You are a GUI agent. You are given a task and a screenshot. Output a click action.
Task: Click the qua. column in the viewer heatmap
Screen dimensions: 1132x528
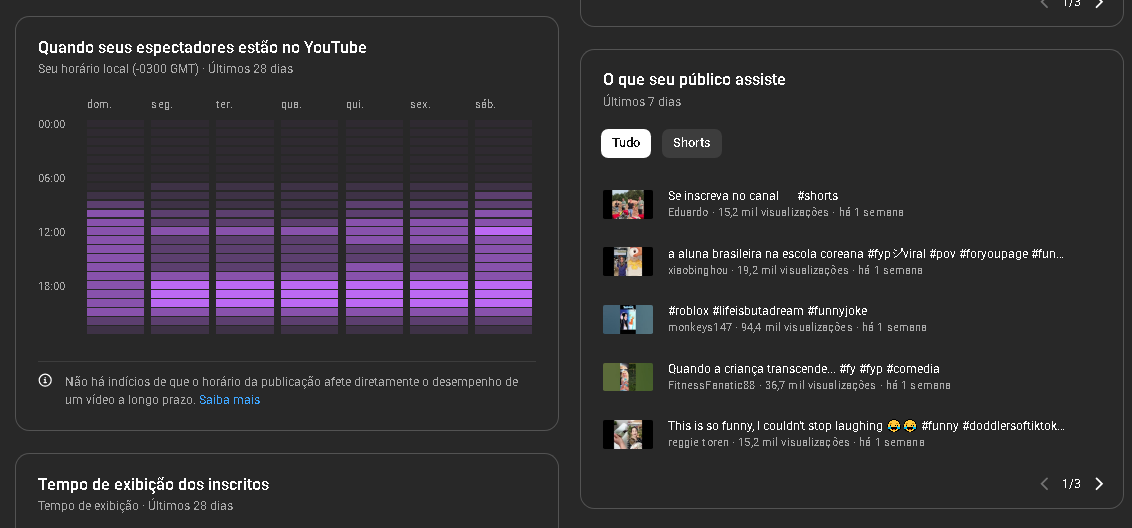[309, 227]
